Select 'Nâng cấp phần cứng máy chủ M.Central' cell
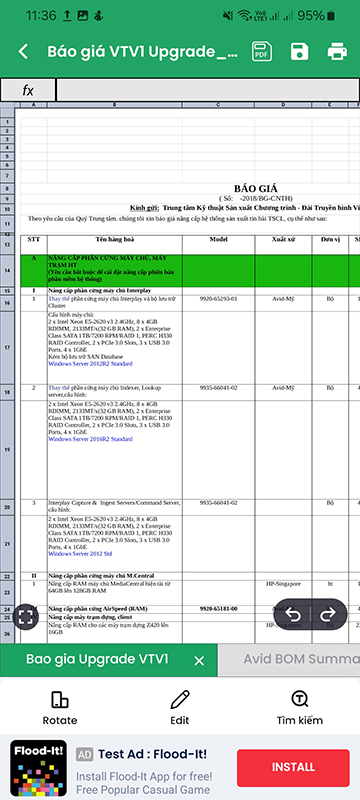 click(115, 576)
